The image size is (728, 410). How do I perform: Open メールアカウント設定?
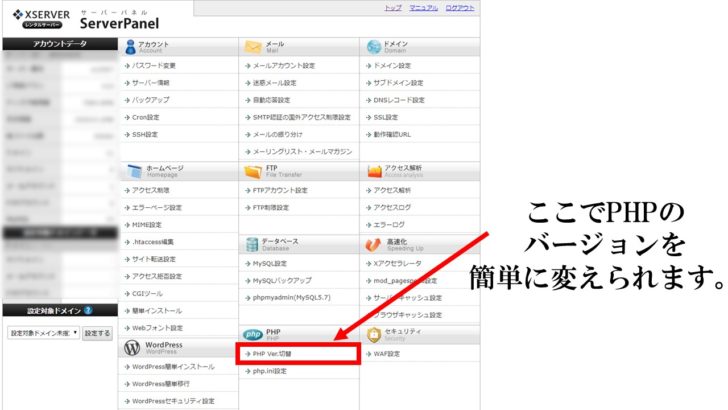[x=284, y=66]
